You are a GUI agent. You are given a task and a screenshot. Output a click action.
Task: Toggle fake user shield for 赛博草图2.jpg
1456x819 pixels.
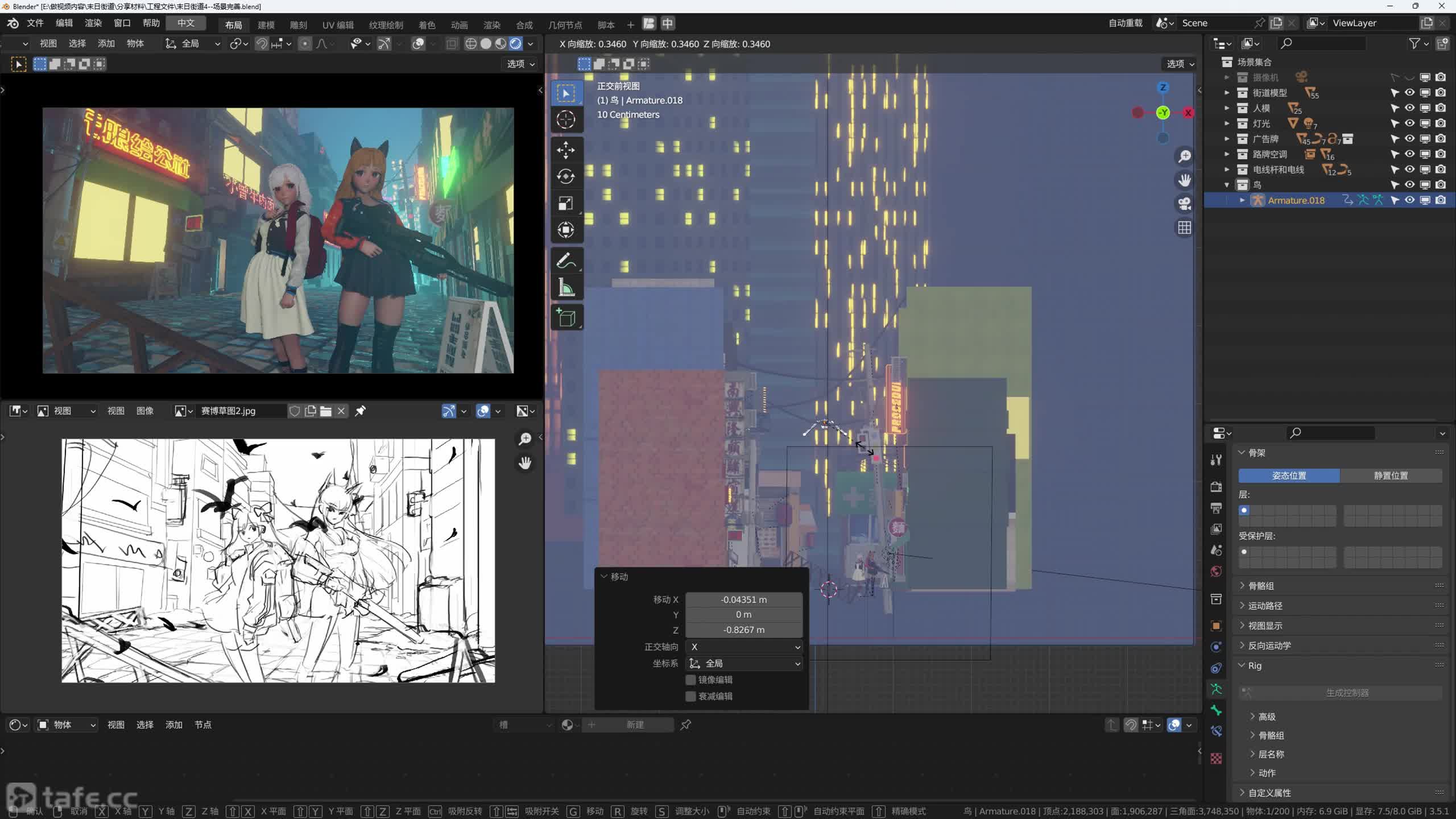pos(295,411)
